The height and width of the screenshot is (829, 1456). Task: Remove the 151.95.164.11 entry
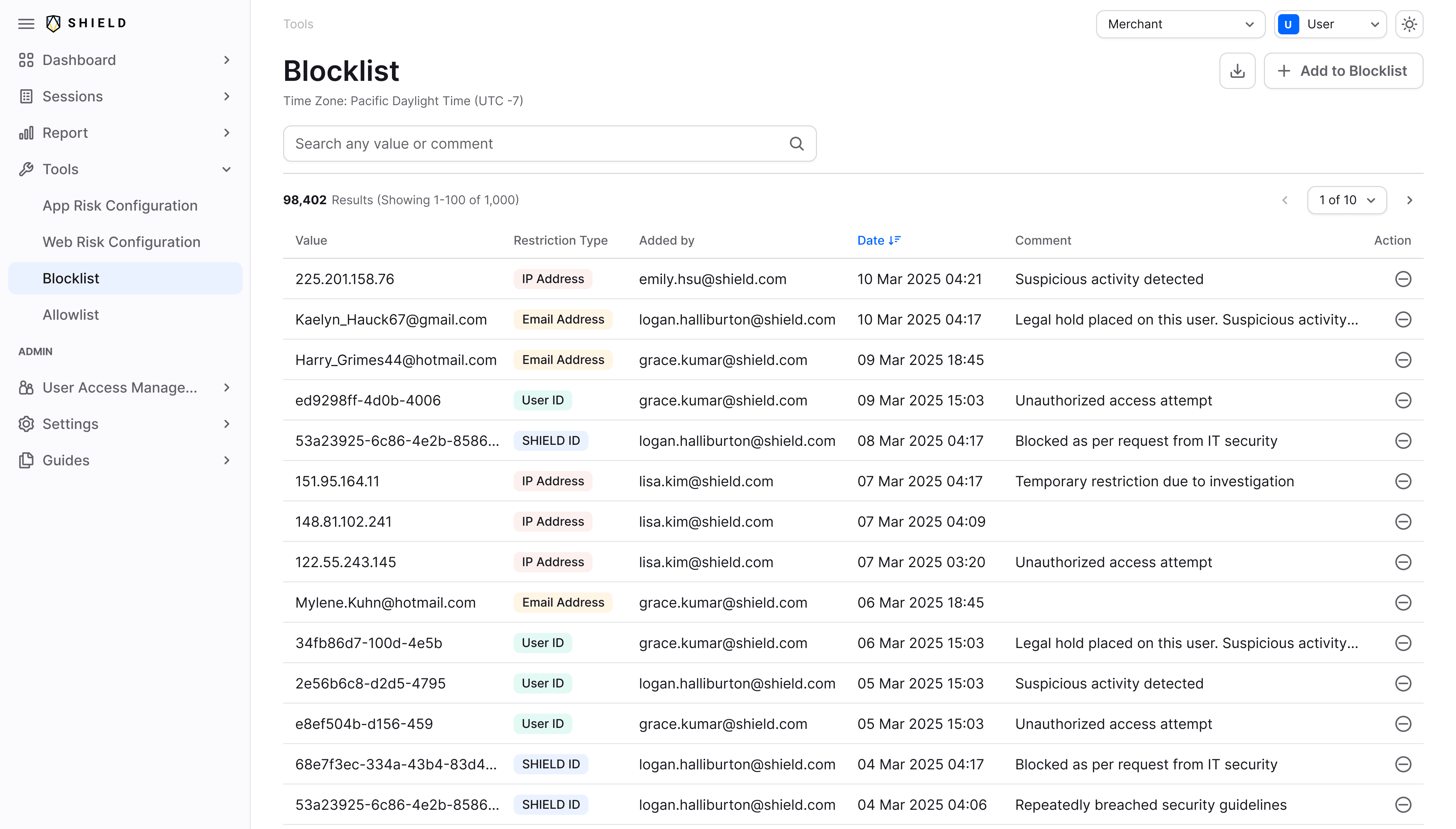(1403, 481)
